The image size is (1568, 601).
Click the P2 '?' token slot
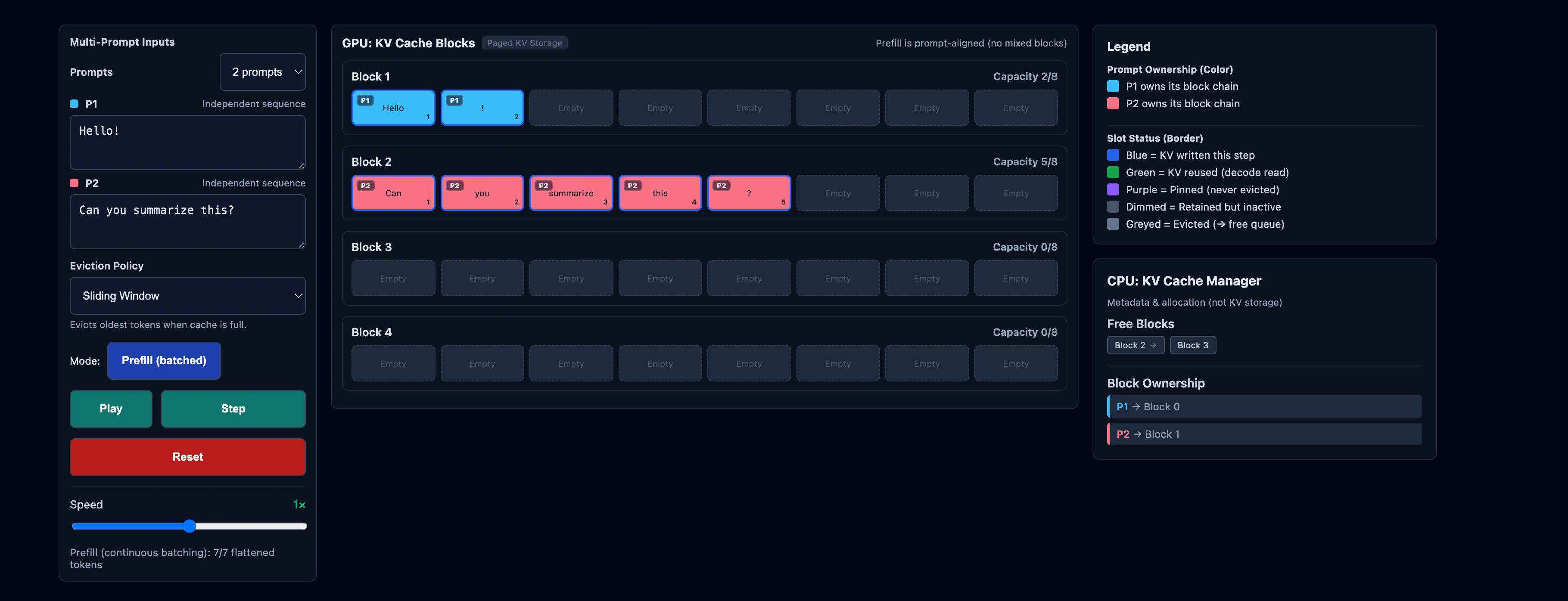click(749, 193)
